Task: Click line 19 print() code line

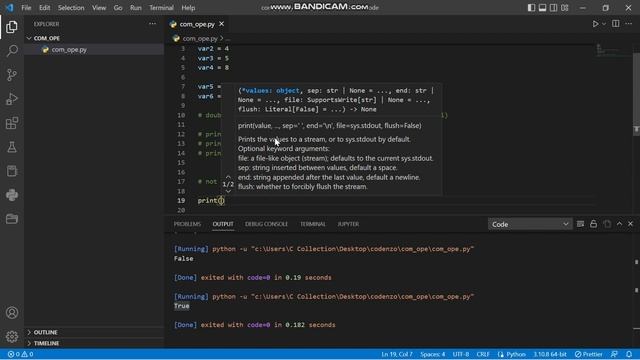Action: 211,200
